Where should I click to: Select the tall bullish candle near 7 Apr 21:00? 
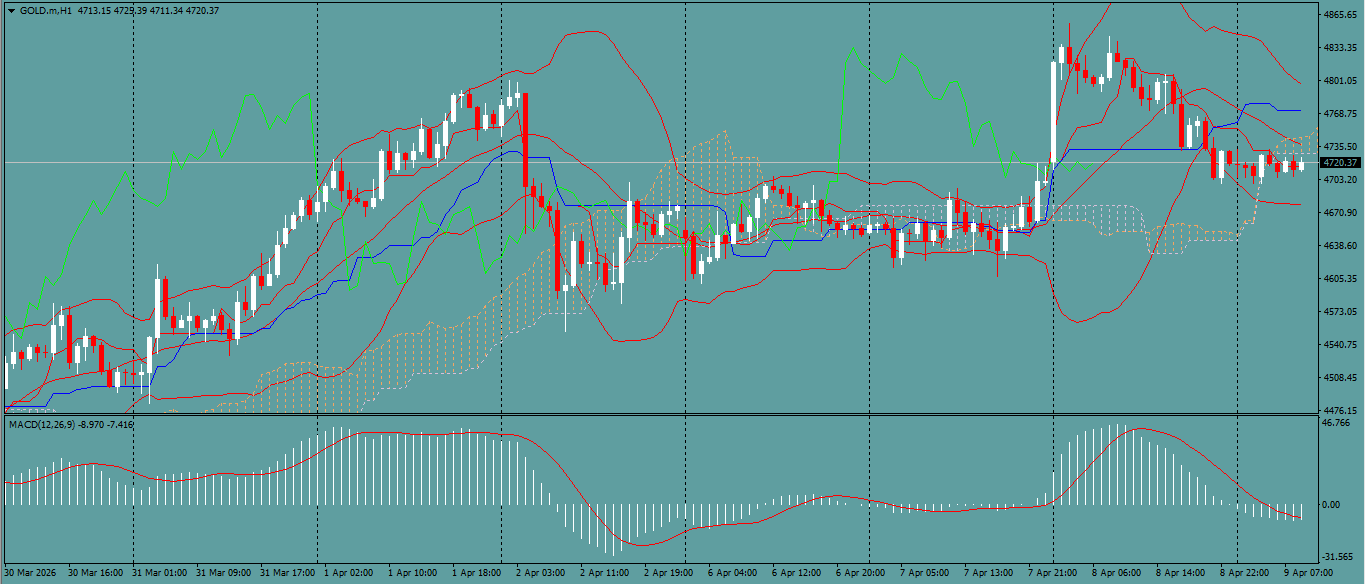tap(1052, 110)
